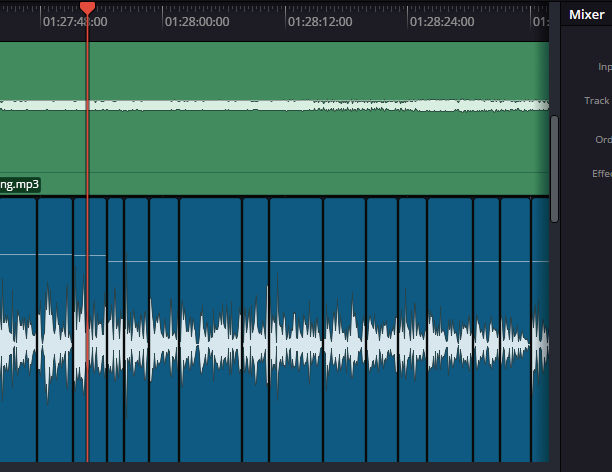The image size is (612, 472).
Task: Click the vertical timeline scrollbar thumb
Action: [554, 169]
